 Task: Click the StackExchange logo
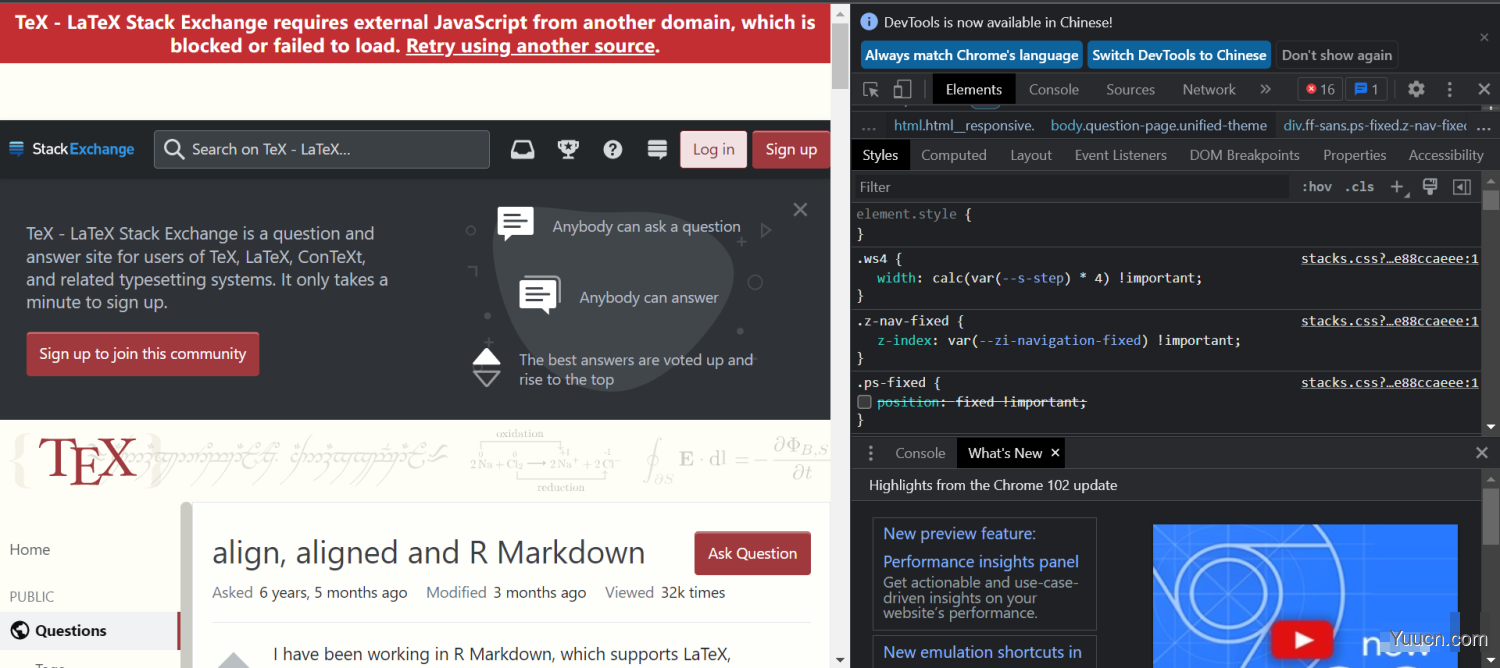pyautogui.click(x=71, y=149)
